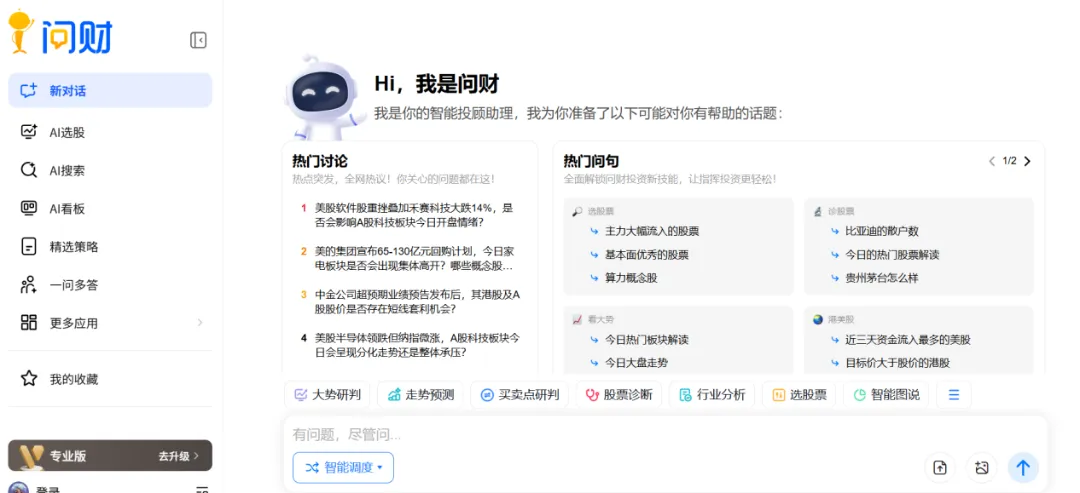Focus the 有问题，尽管问 input box
Image resolution: width=1080 pixels, height=493 pixels.
tap(665, 434)
